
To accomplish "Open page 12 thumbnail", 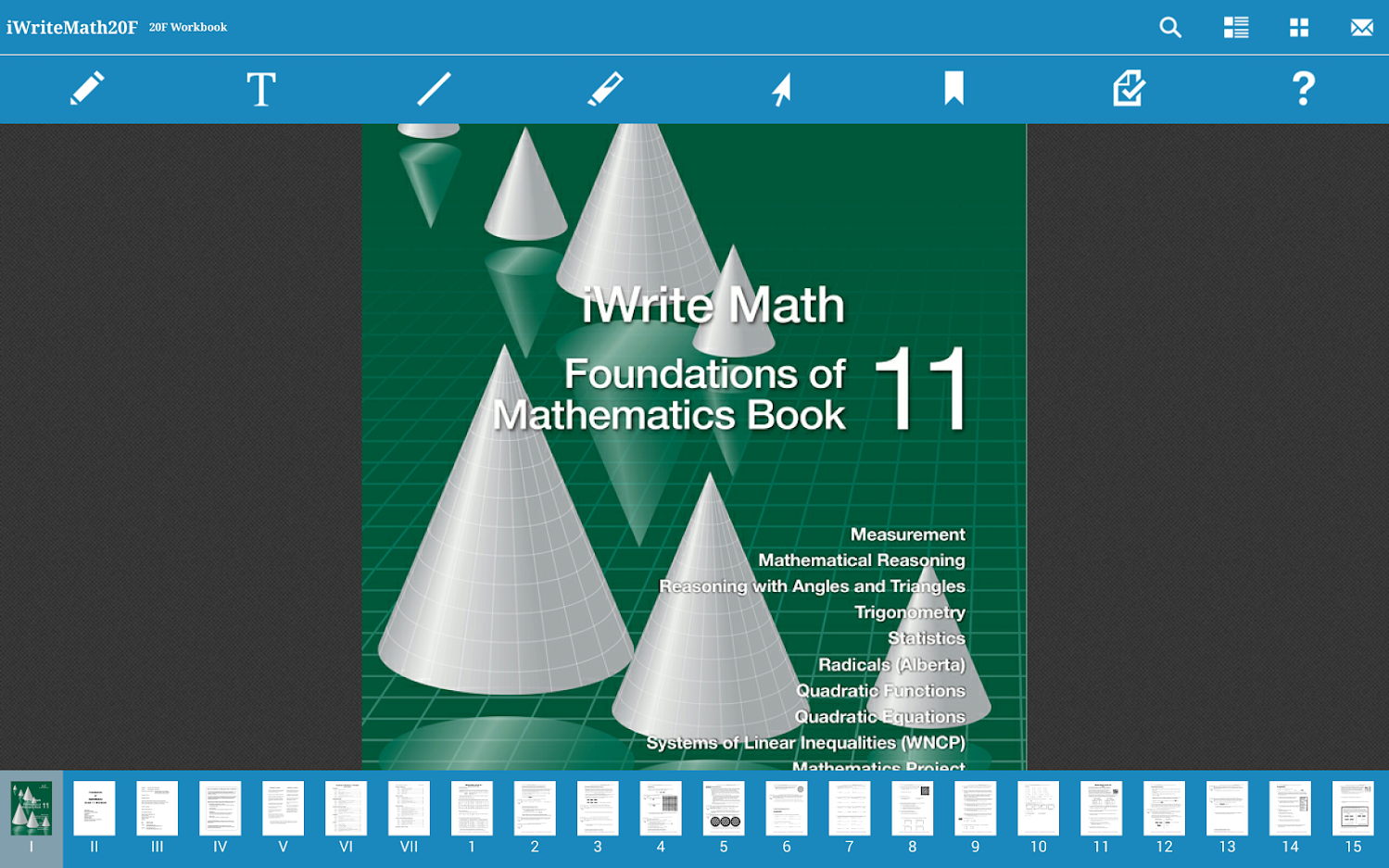I will click(x=1164, y=808).
